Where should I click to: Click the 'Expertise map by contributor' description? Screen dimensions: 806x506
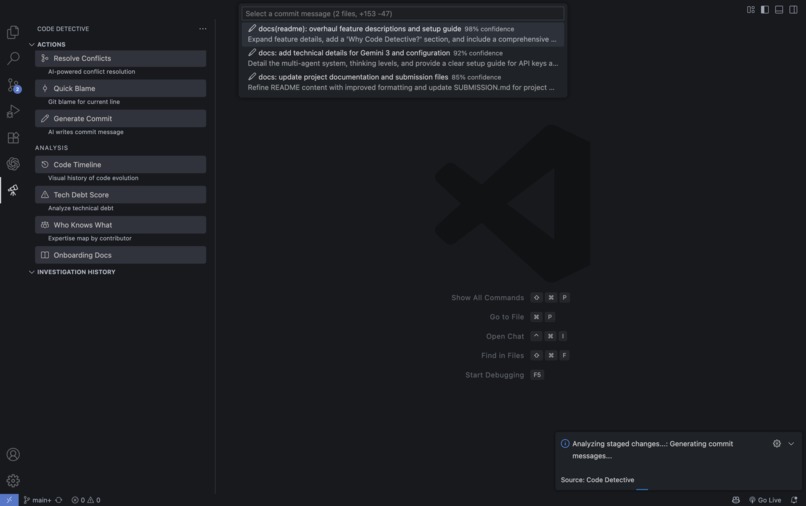coord(89,238)
